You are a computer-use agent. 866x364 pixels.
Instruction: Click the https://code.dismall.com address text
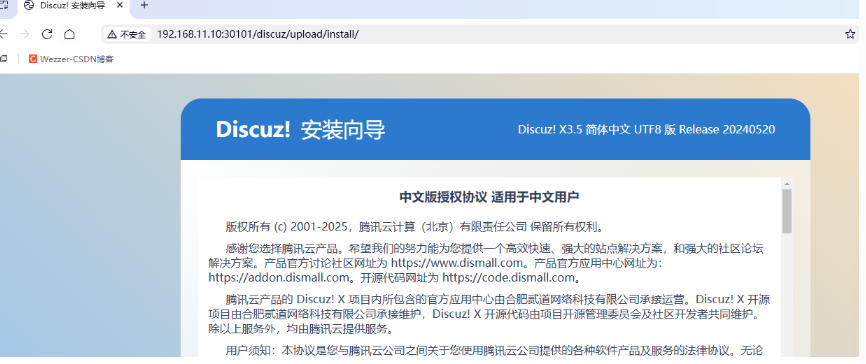point(509,277)
